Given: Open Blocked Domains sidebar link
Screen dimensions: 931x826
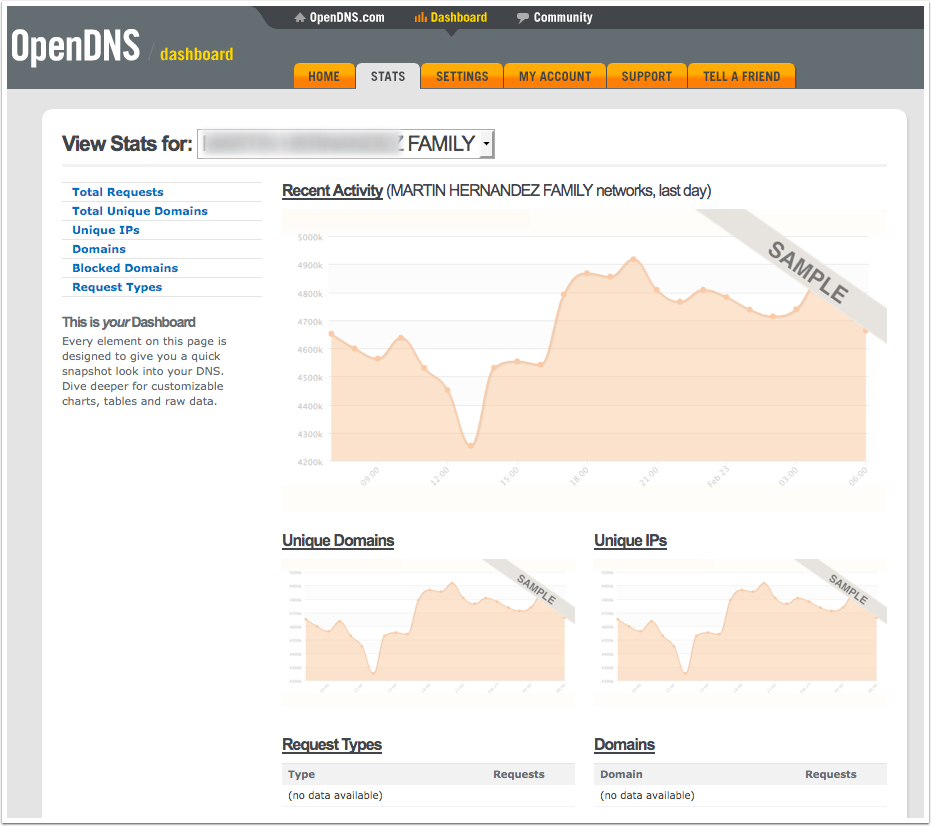Looking at the screenshot, I should click(x=125, y=268).
